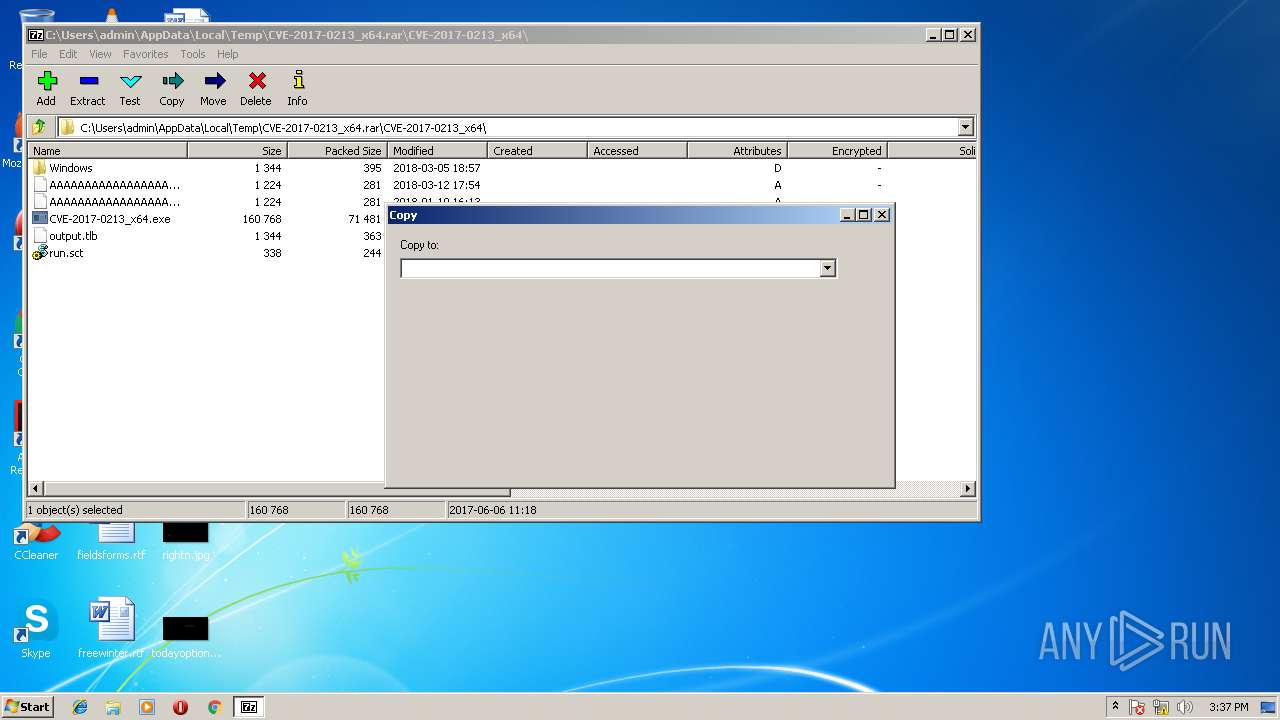Click the taskbar clock showing 3:37 PM
Screen dimensions: 1280x720
tap(1228, 707)
